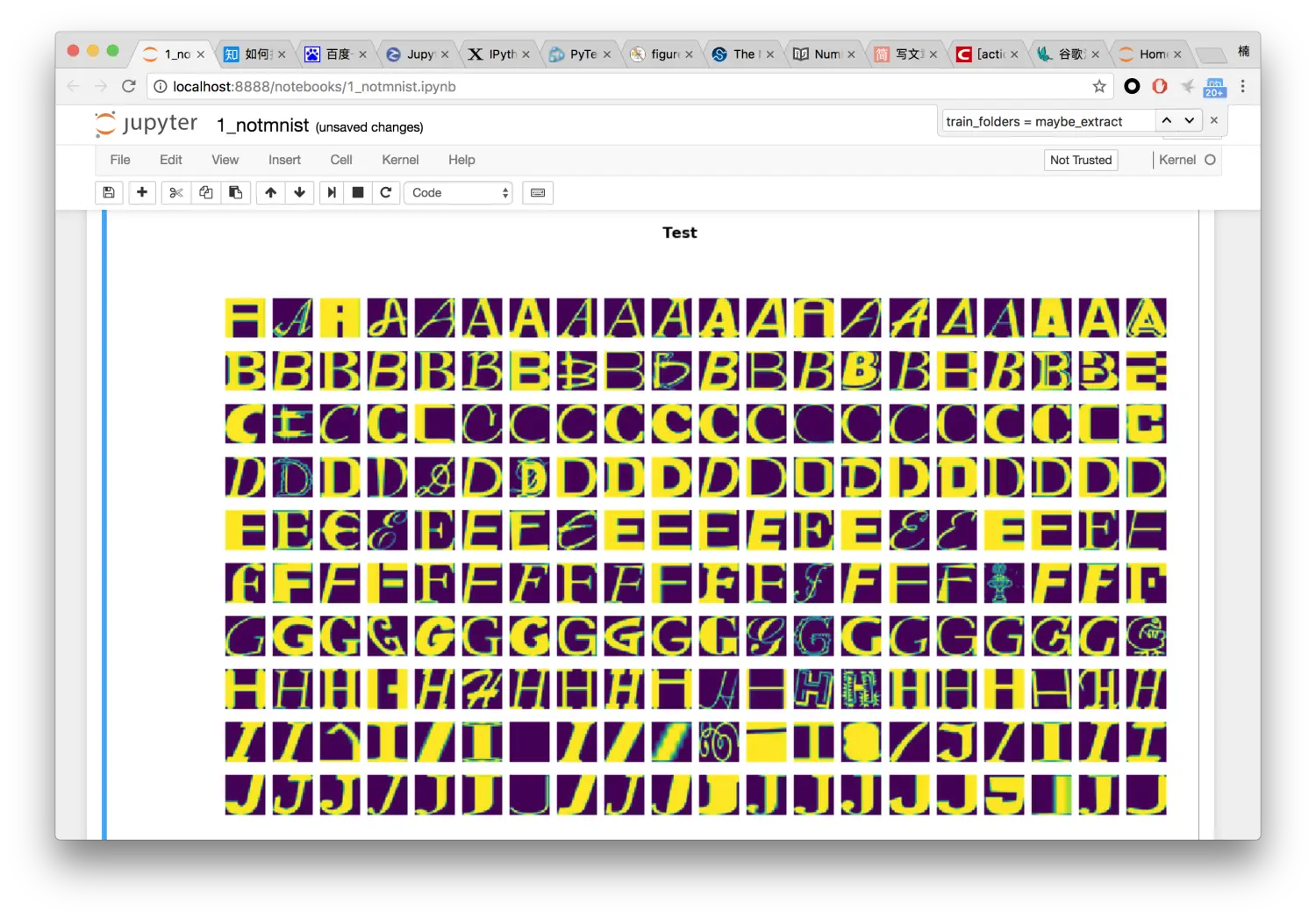
Task: Click the Jupyter logo
Action: [147, 124]
